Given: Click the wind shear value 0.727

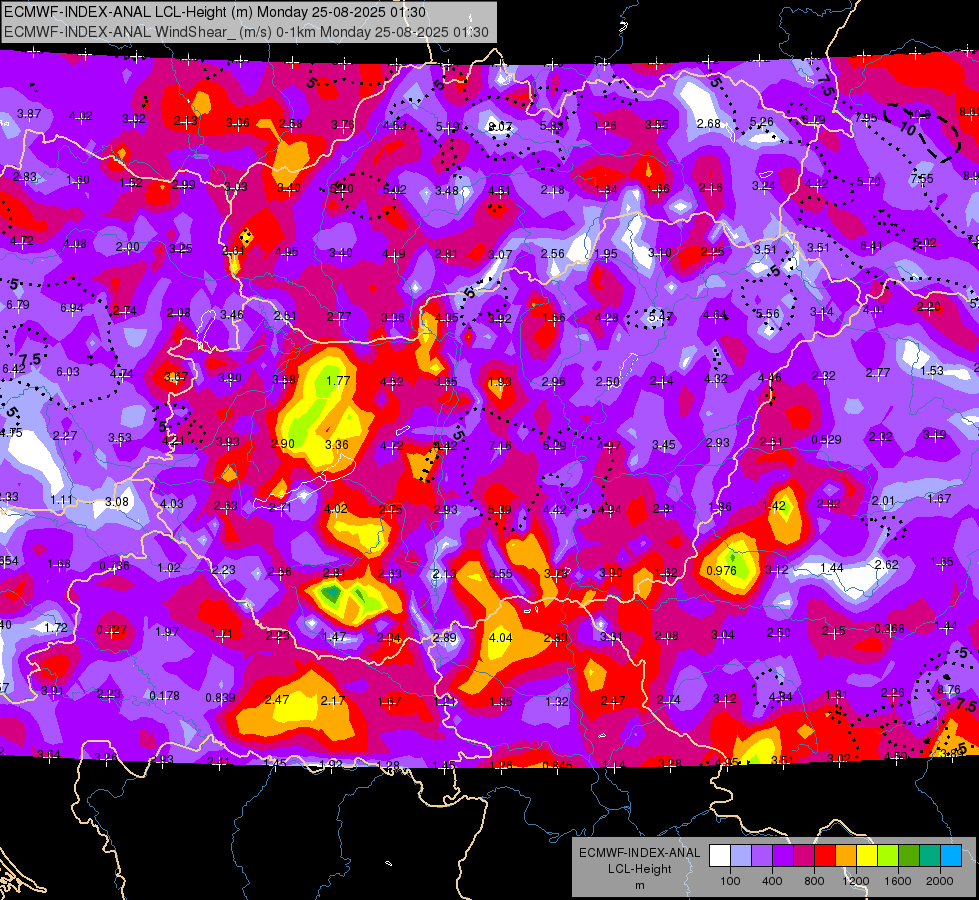Looking at the screenshot, I should [x=112, y=630].
